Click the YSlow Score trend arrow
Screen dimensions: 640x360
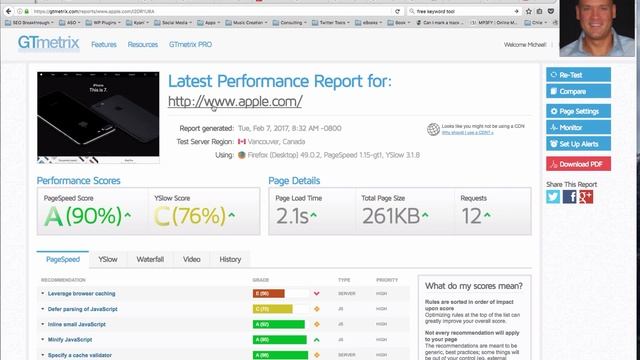coord(231,215)
